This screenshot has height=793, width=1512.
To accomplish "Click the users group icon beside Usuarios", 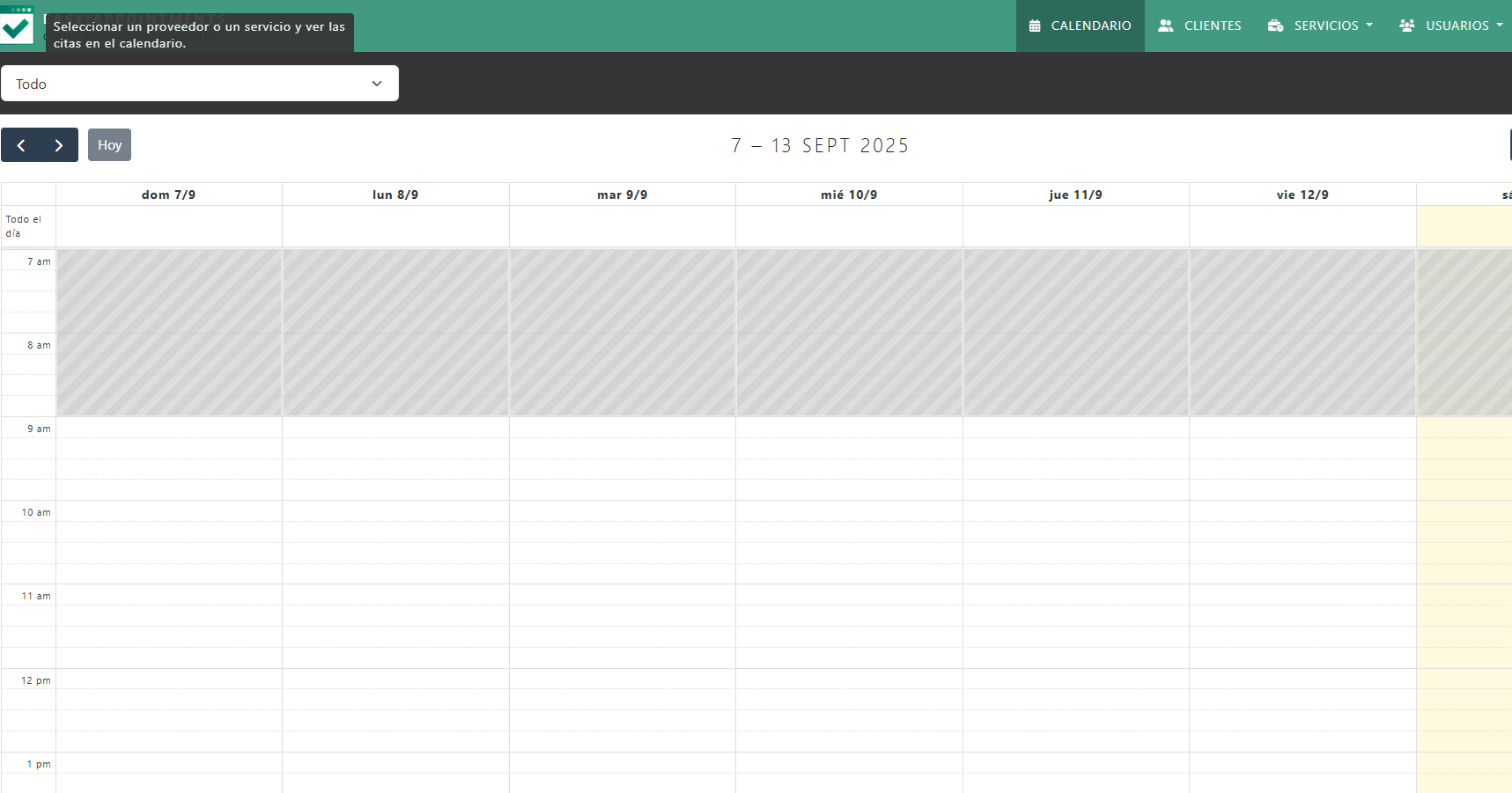I will tap(1406, 26).
